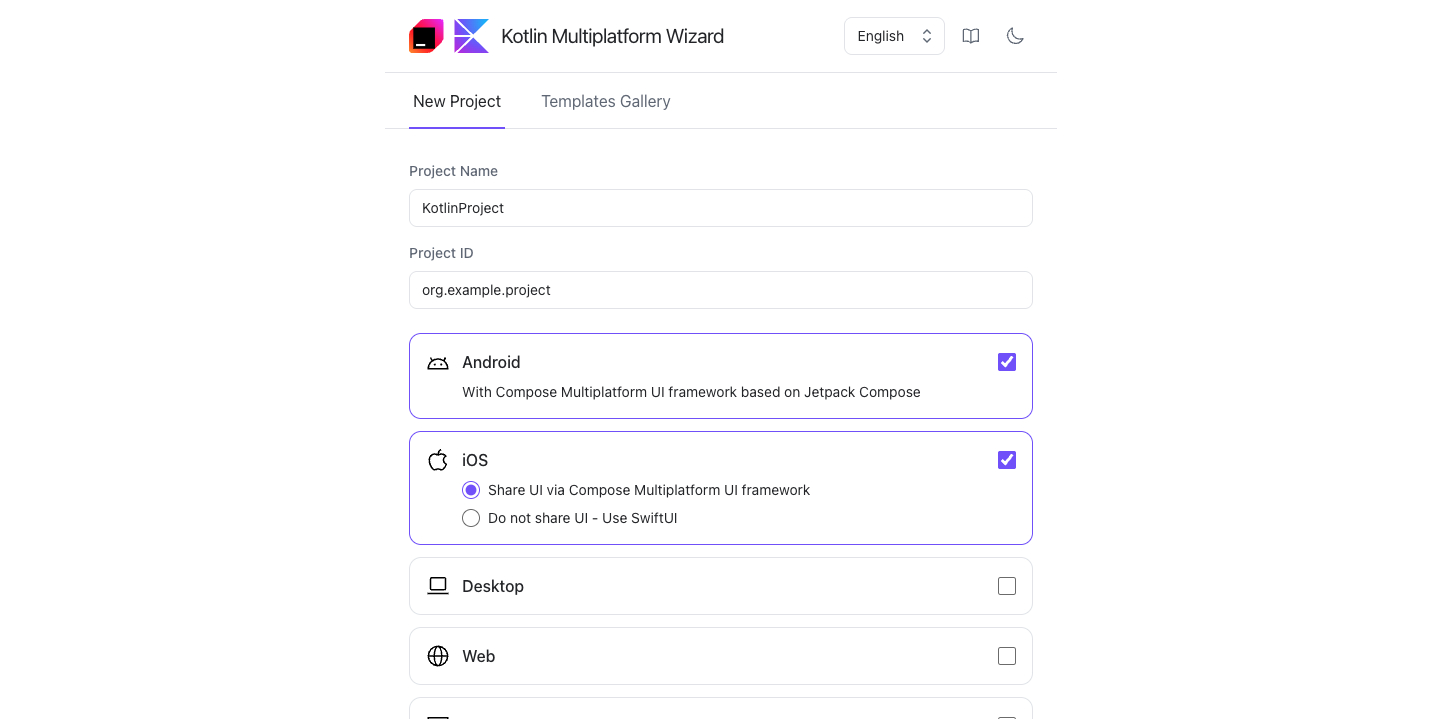The image size is (1440, 719).
Task: Click the JetBrains logo icon
Action: tap(426, 35)
